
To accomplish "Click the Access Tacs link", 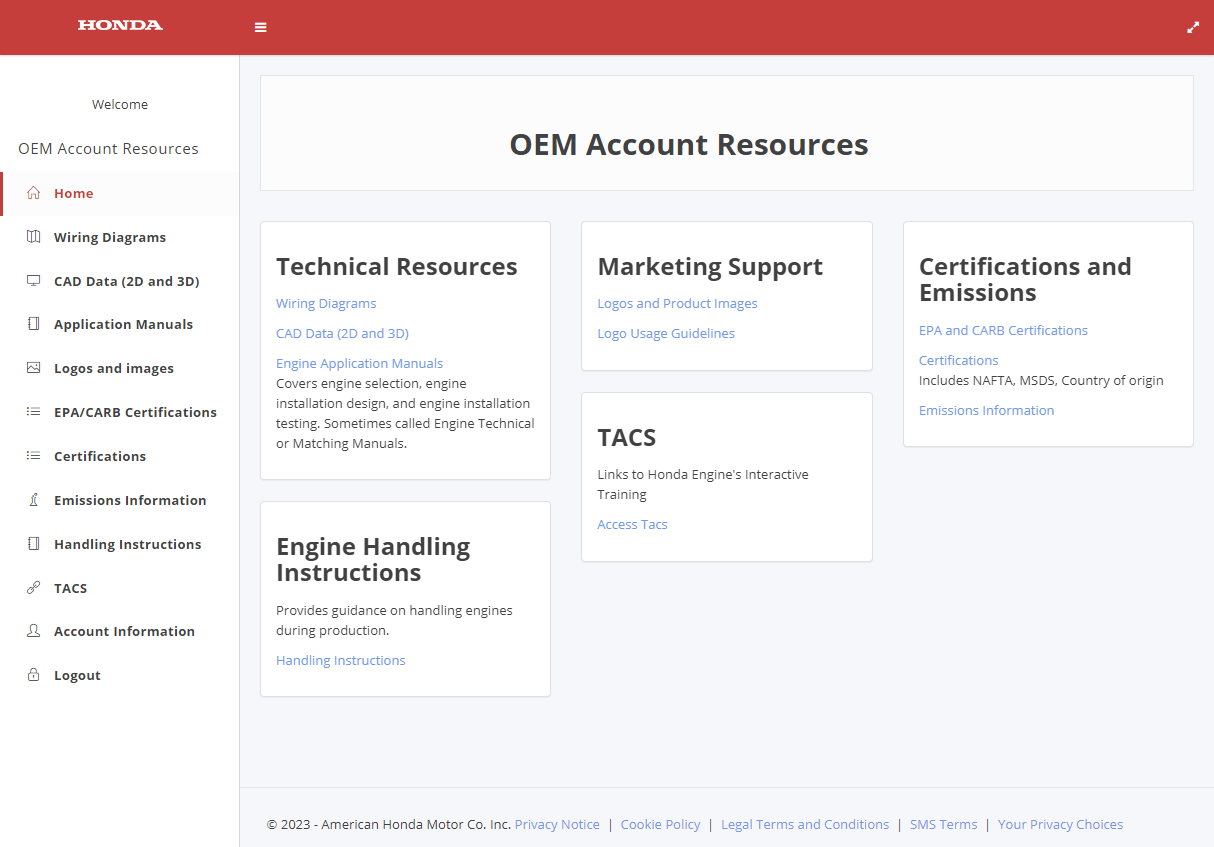I will click(x=632, y=525).
